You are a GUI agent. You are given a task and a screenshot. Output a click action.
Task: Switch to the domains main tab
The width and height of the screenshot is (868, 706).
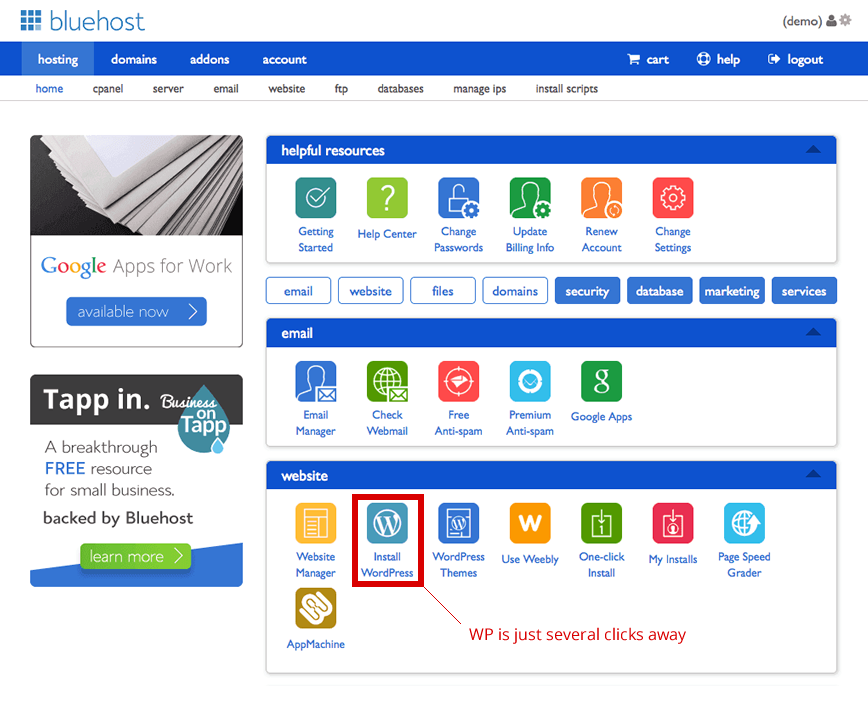pos(133,59)
